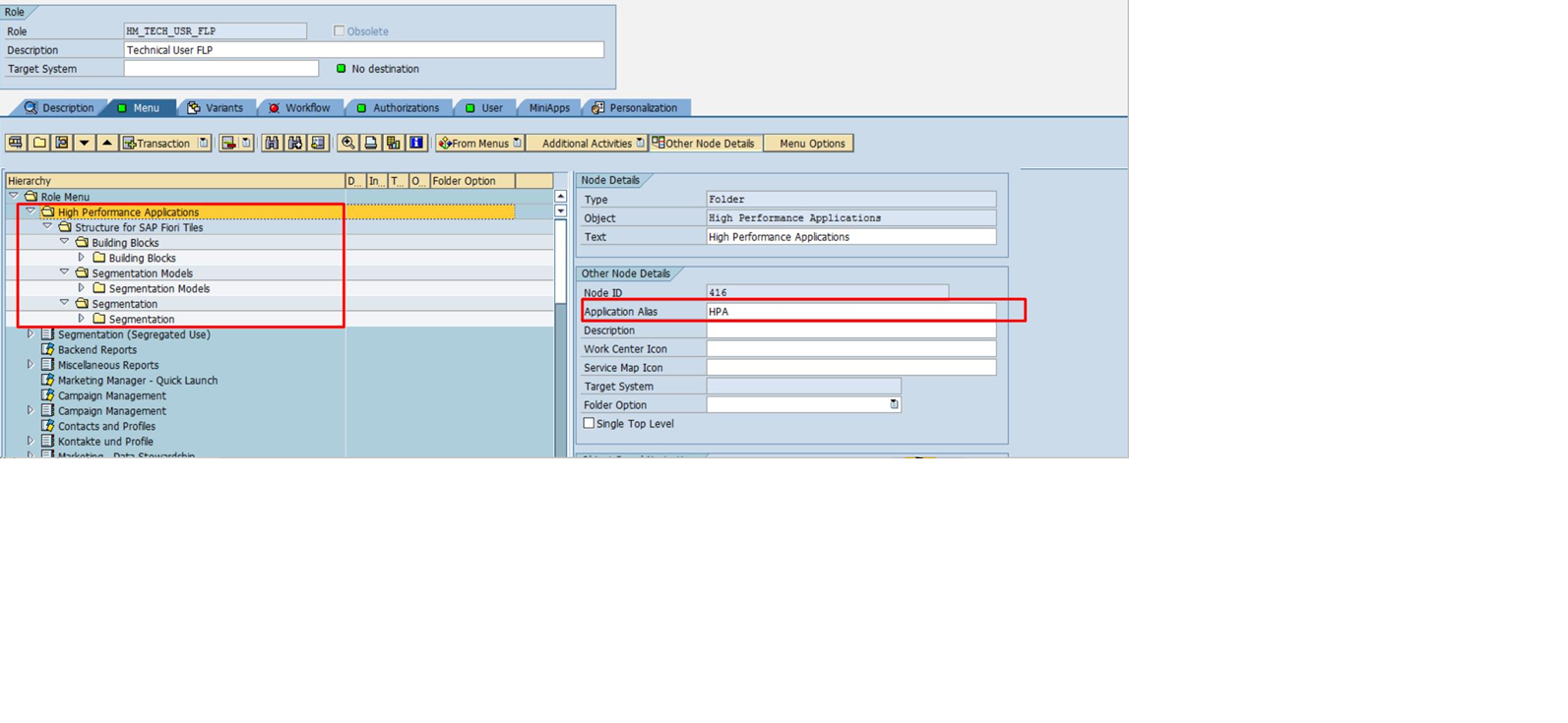This screenshot has height=723, width=1568.
Task: Collapse the High Performance Applications folder
Action: tap(31, 211)
